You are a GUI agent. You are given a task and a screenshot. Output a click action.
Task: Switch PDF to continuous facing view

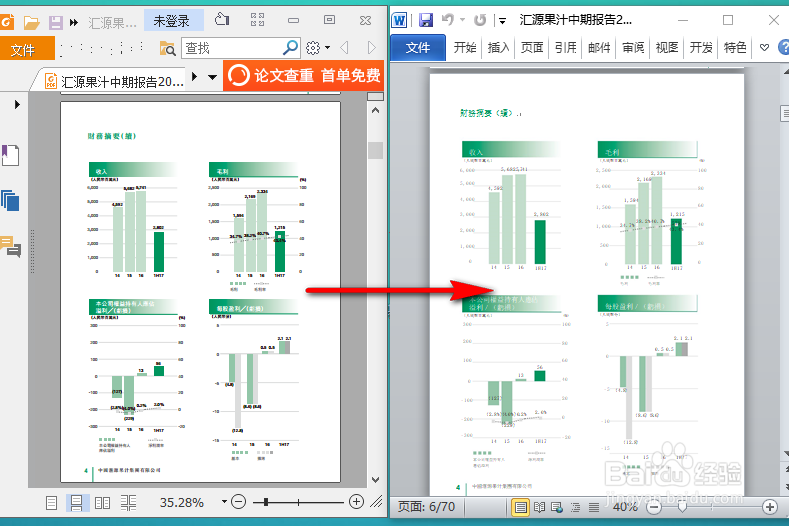[128, 502]
